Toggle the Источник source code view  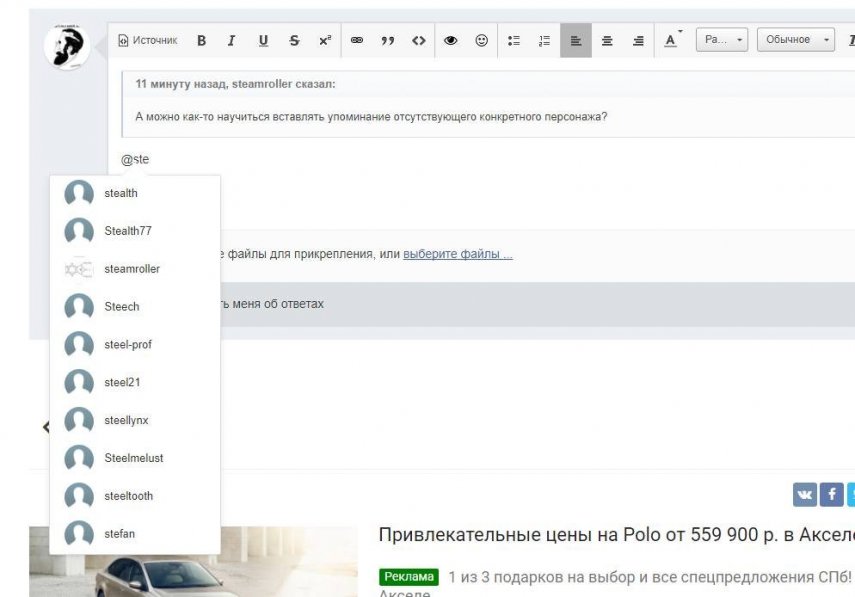tap(148, 40)
